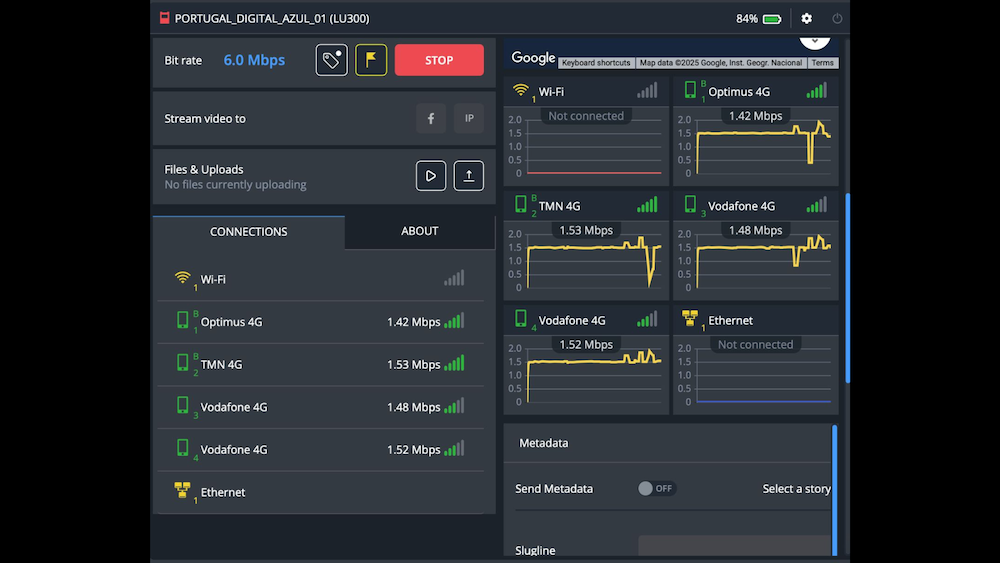
Task: Click the signal bars on the Optimus 4G graph card
Action: pos(816,91)
